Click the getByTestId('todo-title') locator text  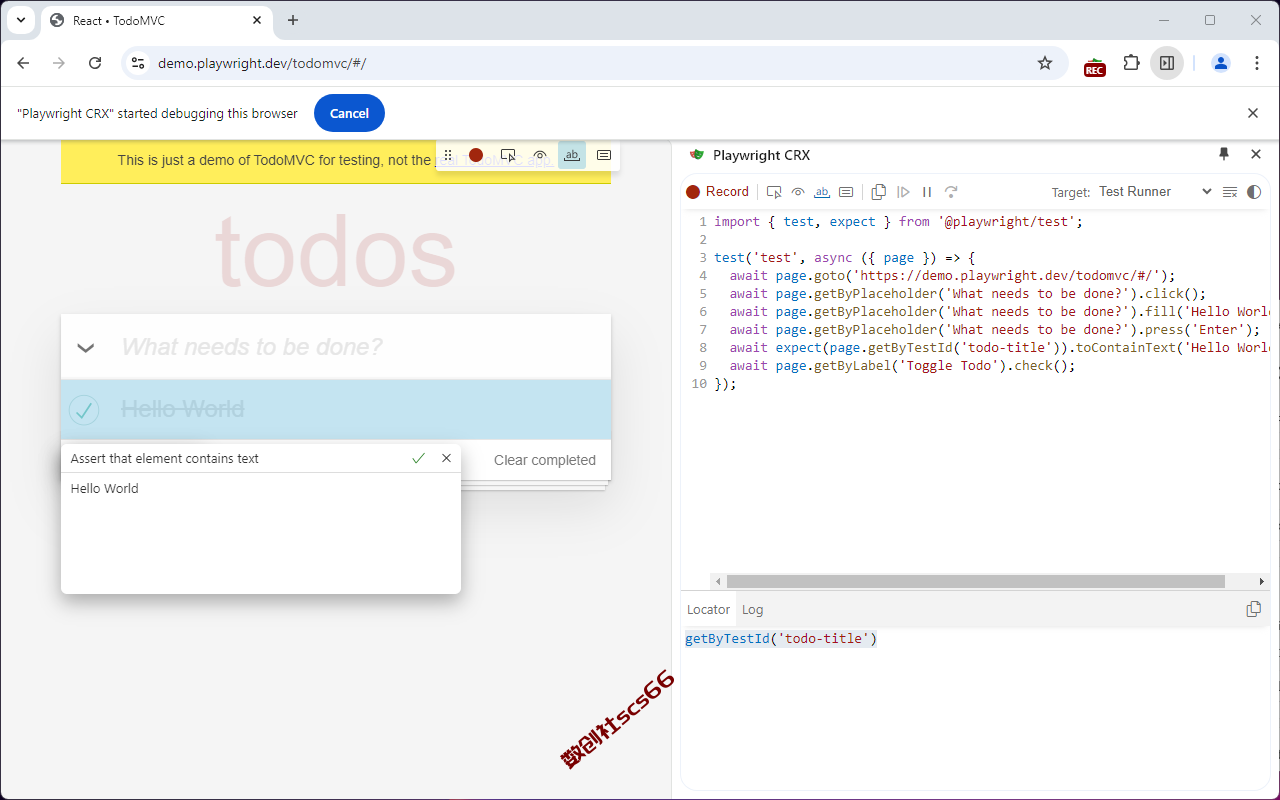781,638
